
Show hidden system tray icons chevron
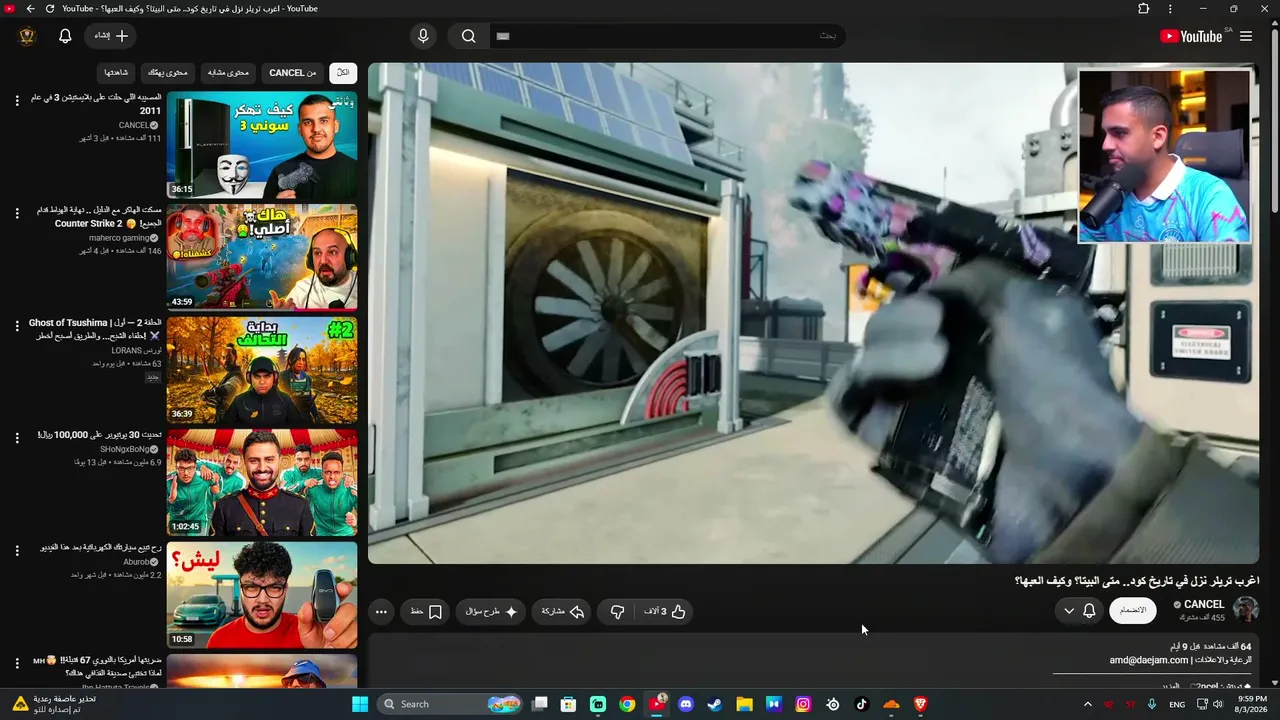click(x=1088, y=704)
